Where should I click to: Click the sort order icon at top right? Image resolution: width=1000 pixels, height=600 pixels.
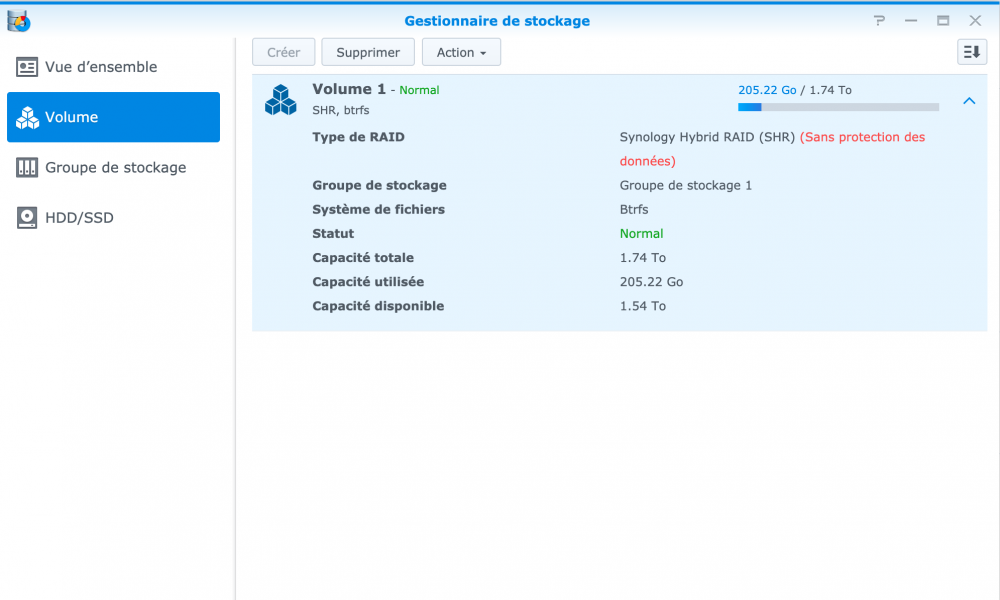click(x=971, y=52)
